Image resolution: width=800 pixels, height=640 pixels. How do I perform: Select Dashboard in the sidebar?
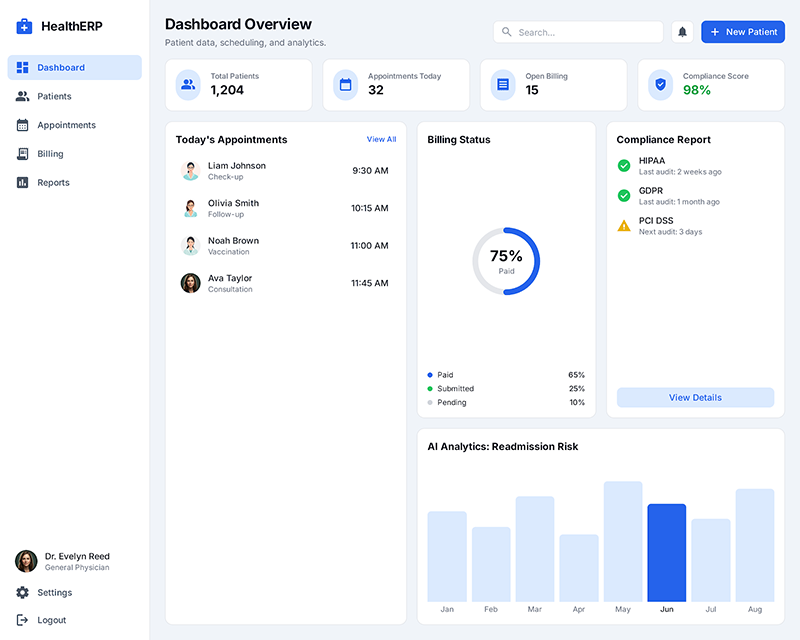click(60, 67)
